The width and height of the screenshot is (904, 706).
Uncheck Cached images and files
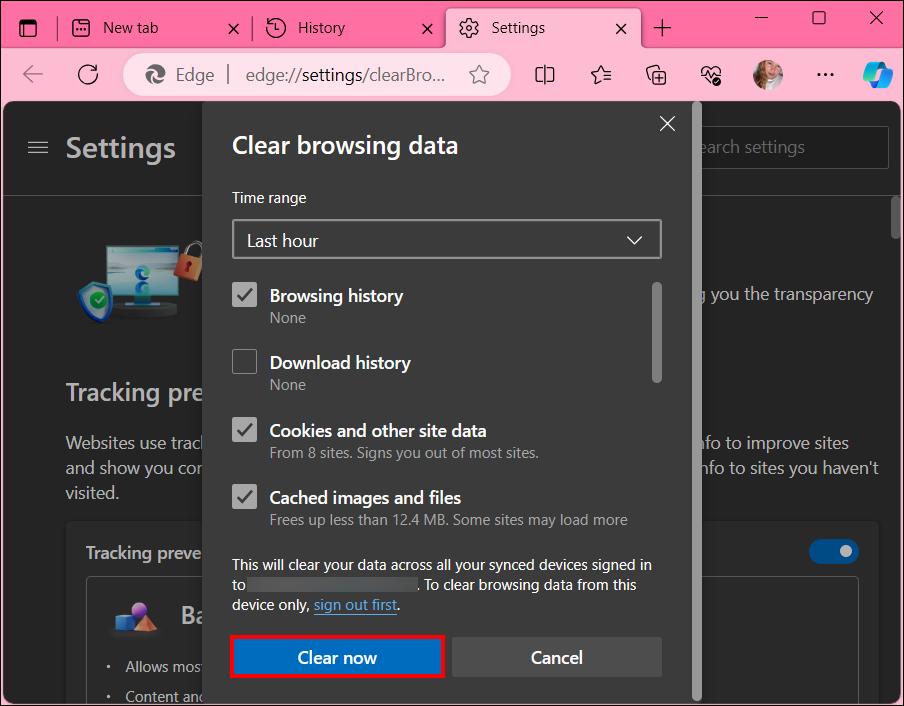[244, 497]
